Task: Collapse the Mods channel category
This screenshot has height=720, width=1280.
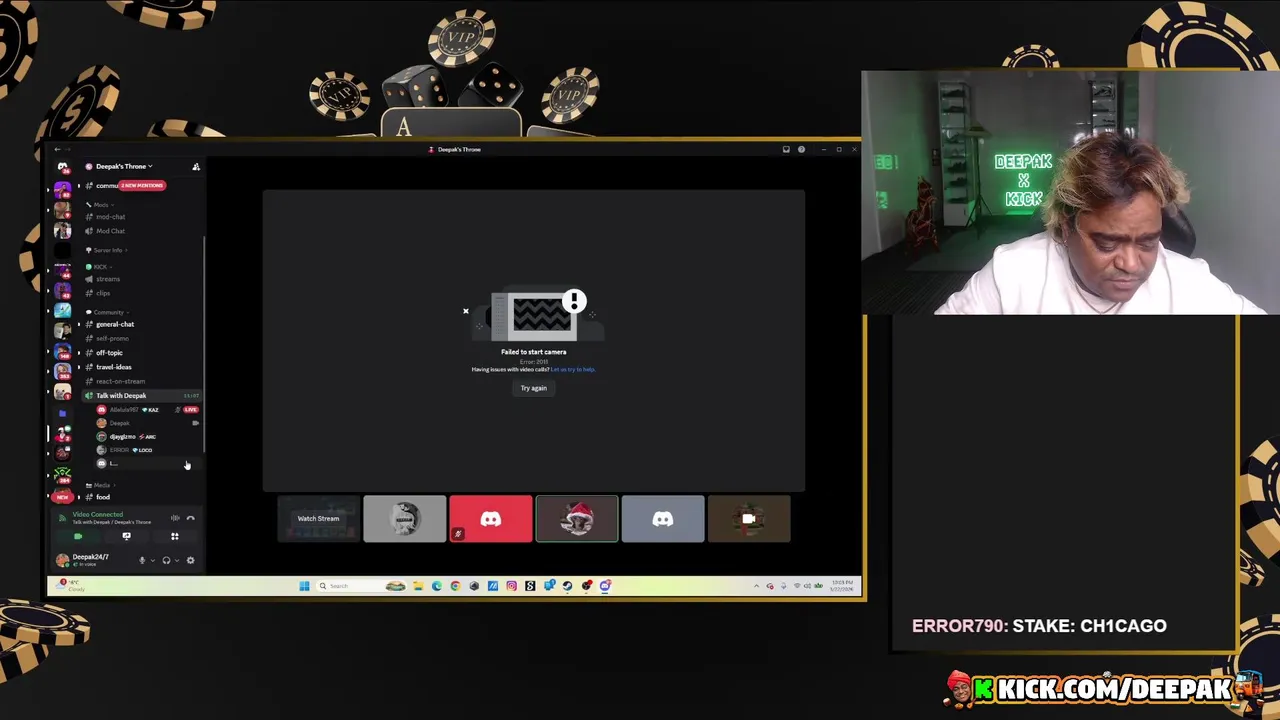Action: 98,205
